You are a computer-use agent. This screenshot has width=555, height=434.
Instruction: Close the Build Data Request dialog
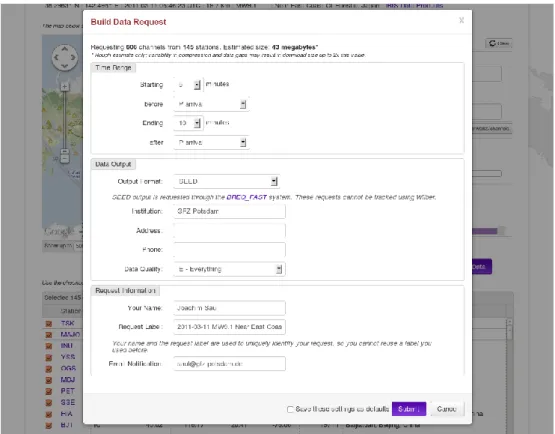pyautogui.click(x=461, y=21)
